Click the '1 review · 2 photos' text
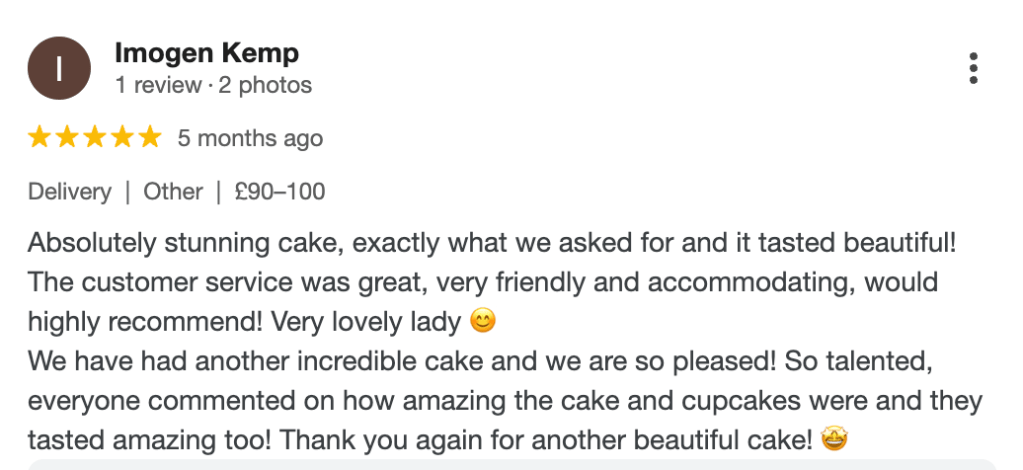This screenshot has width=1023, height=470. [x=213, y=85]
